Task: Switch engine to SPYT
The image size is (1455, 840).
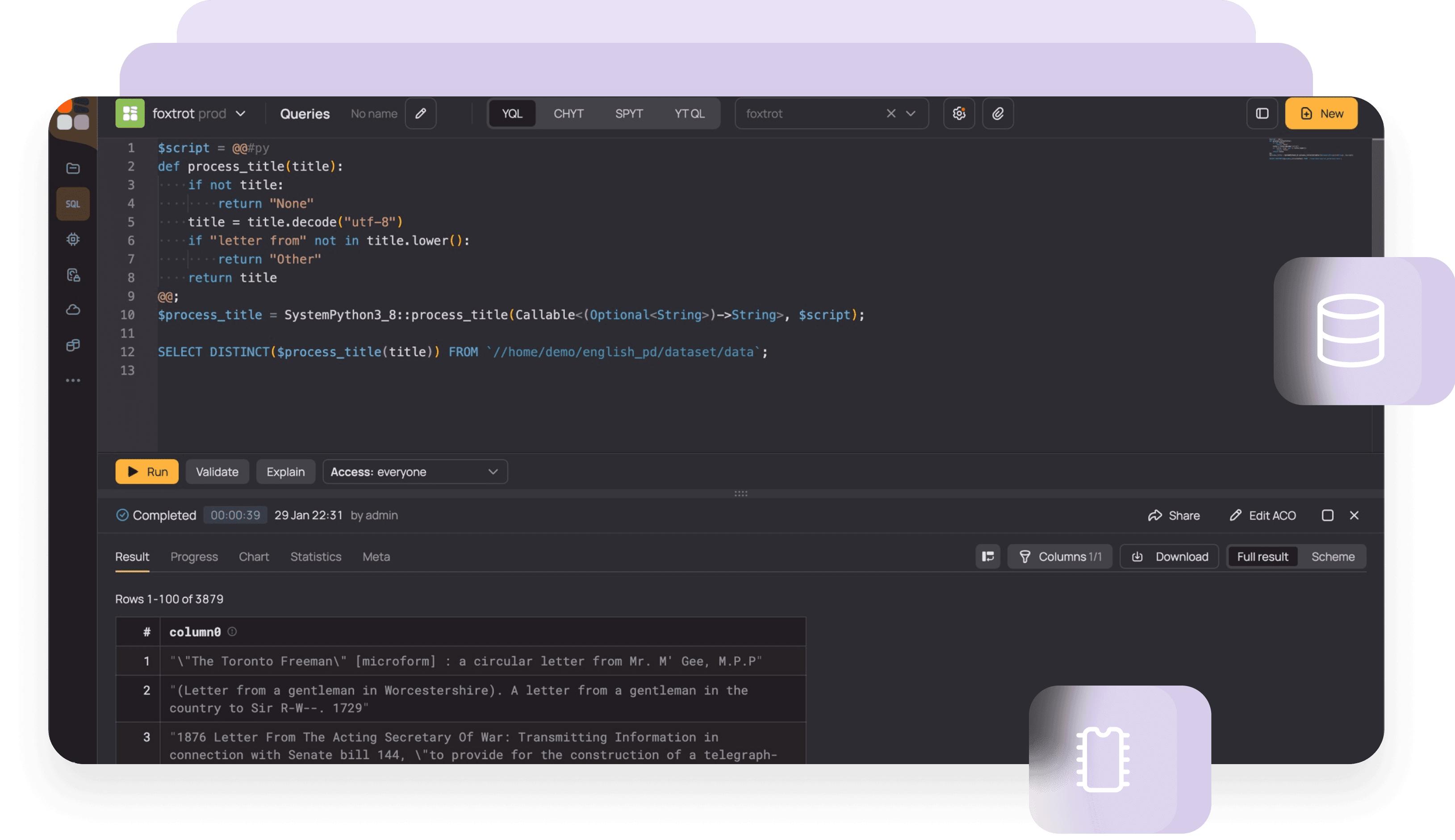Action: pos(628,113)
